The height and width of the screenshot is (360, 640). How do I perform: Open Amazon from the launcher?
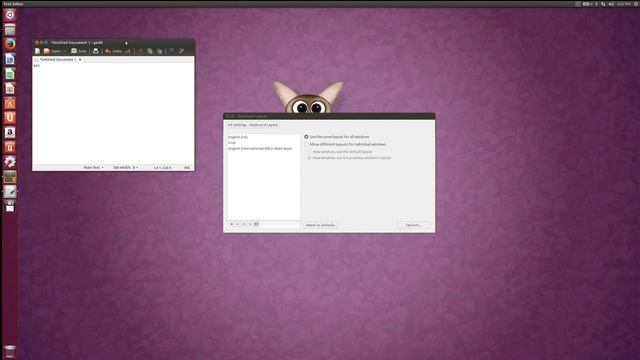pos(10,132)
